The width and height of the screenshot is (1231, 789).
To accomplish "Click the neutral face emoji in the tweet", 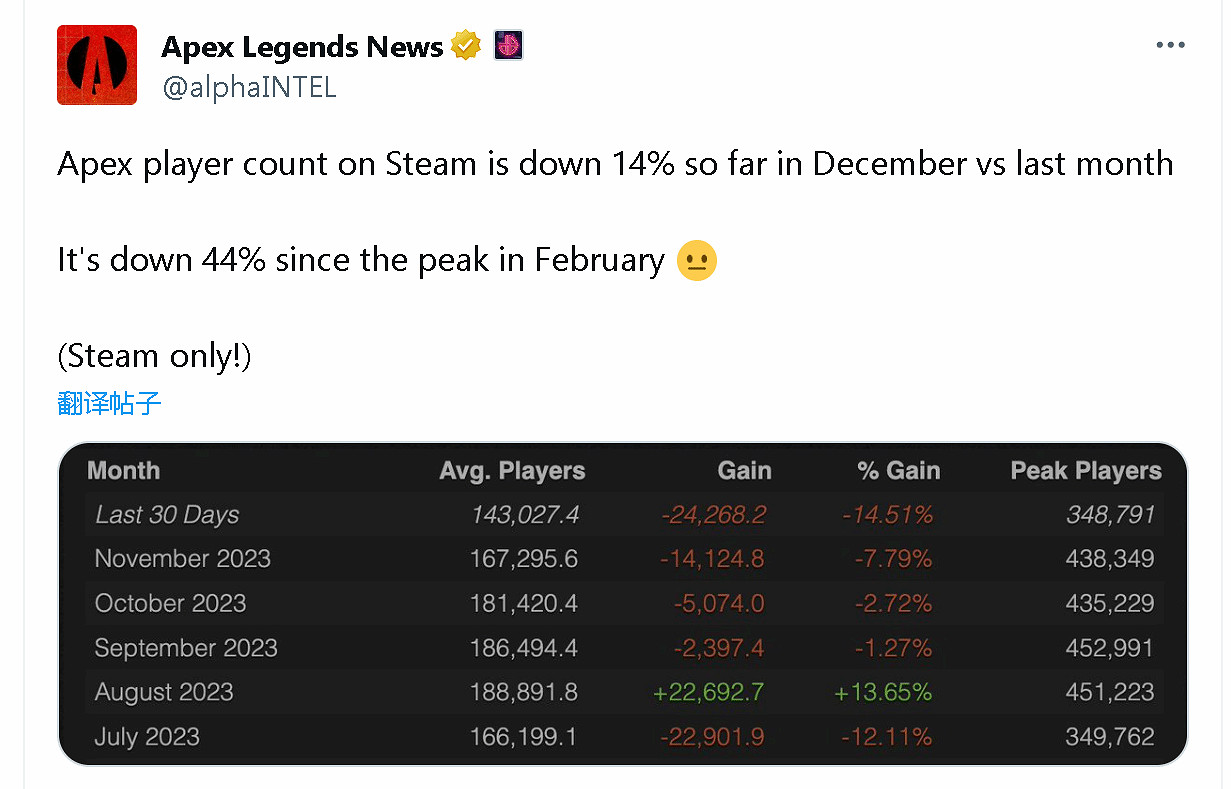I will point(697,260).
